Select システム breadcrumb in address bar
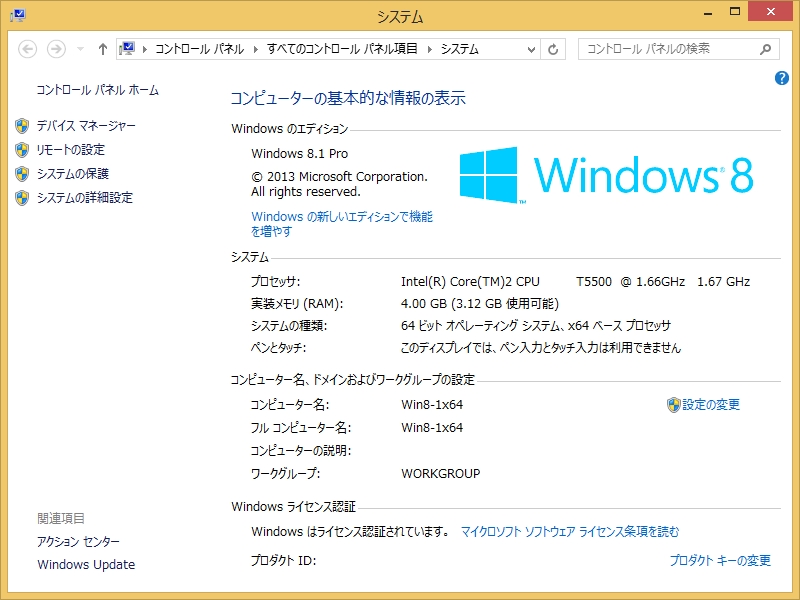 coord(460,49)
